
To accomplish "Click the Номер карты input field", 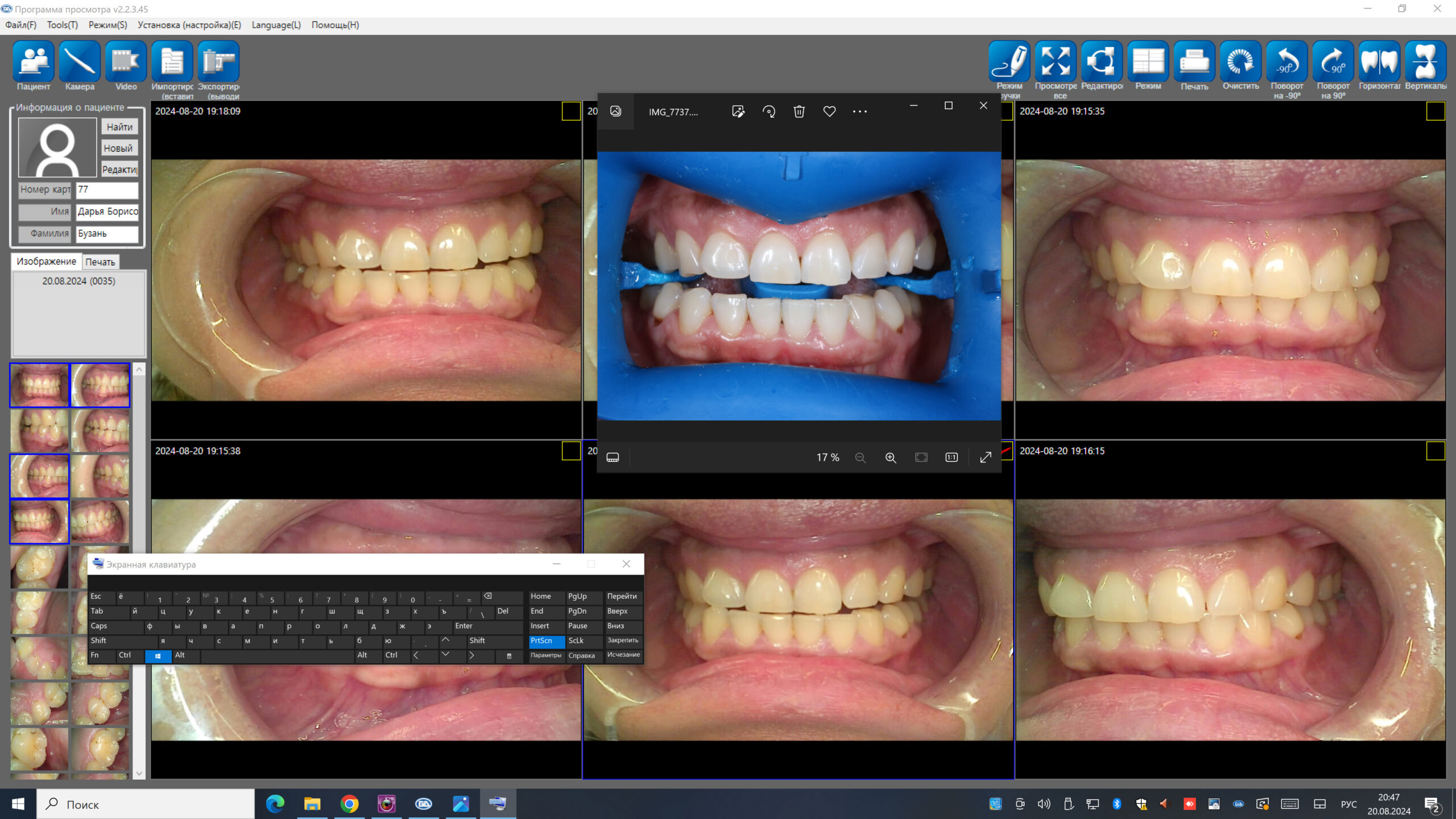I will 107,189.
